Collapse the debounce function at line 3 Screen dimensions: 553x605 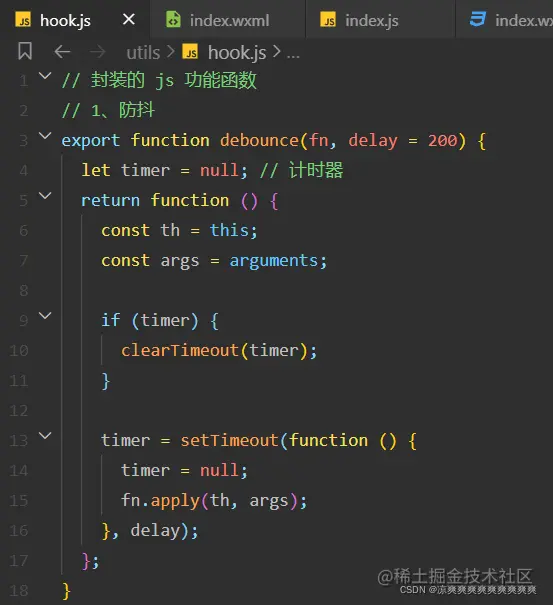tap(45, 135)
